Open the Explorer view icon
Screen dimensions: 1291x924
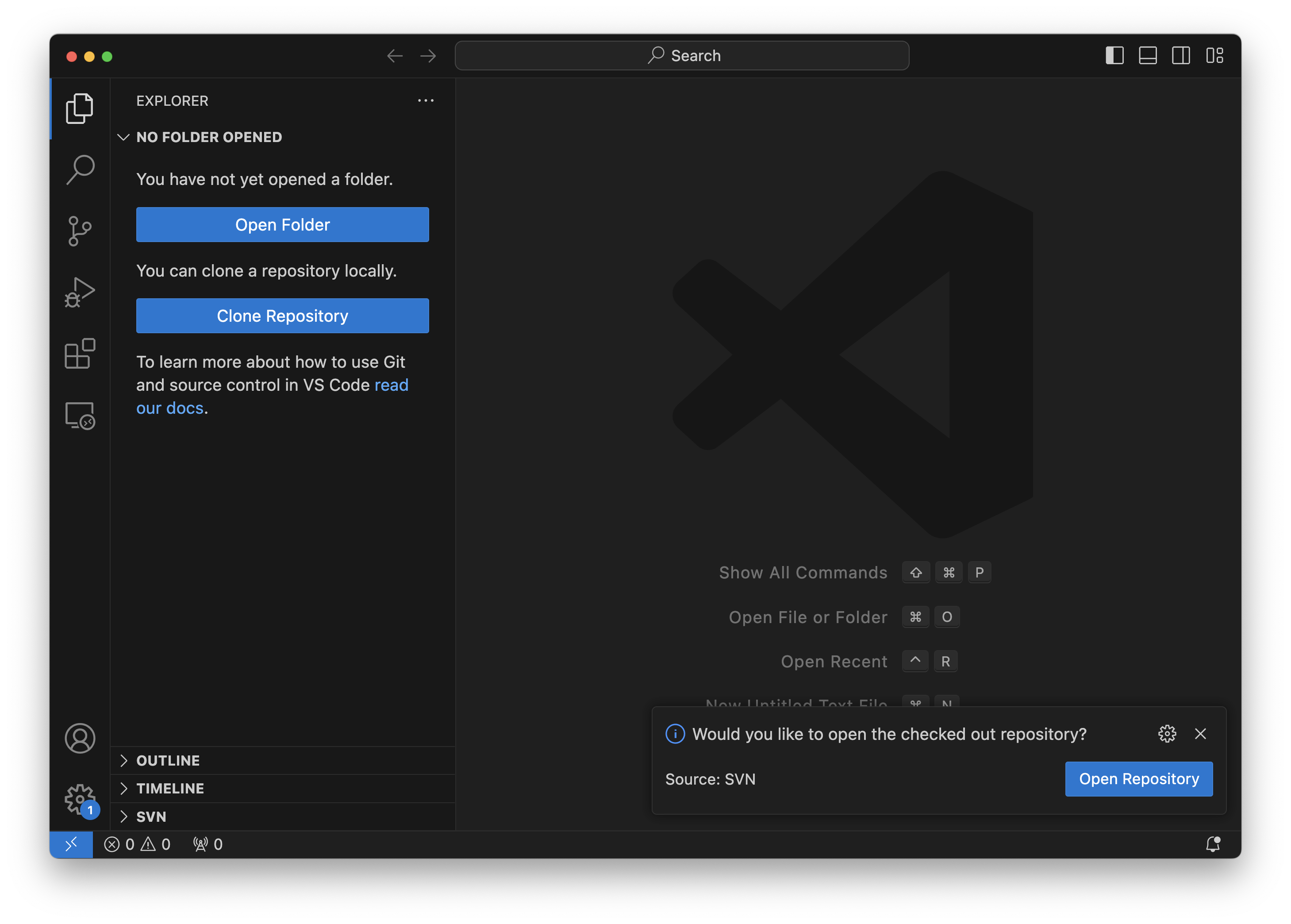pyautogui.click(x=79, y=109)
